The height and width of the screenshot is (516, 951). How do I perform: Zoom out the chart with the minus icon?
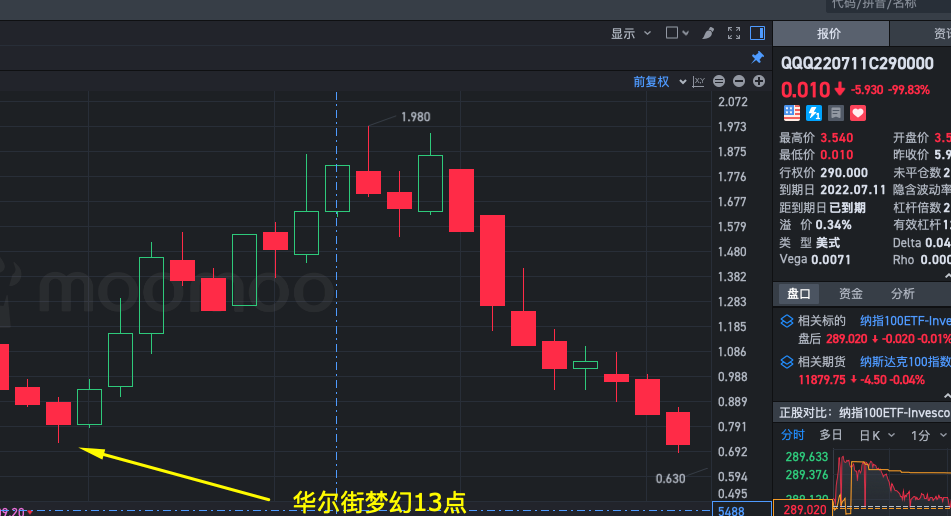739,81
